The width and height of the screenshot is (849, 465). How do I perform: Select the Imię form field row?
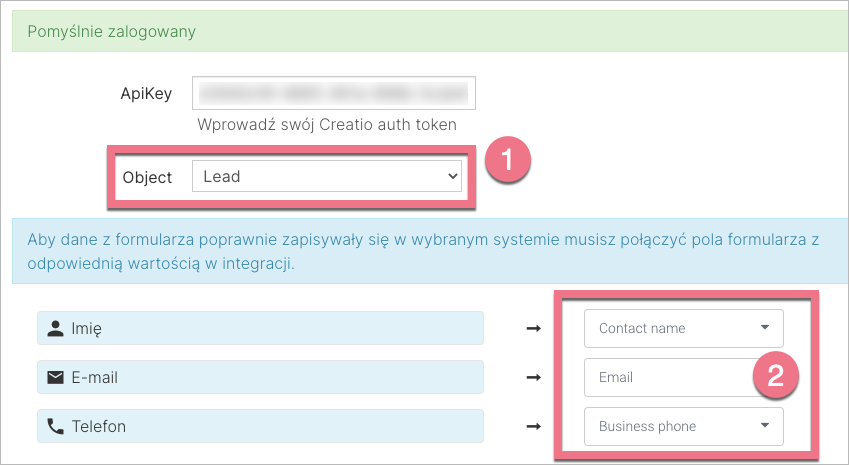(259, 328)
